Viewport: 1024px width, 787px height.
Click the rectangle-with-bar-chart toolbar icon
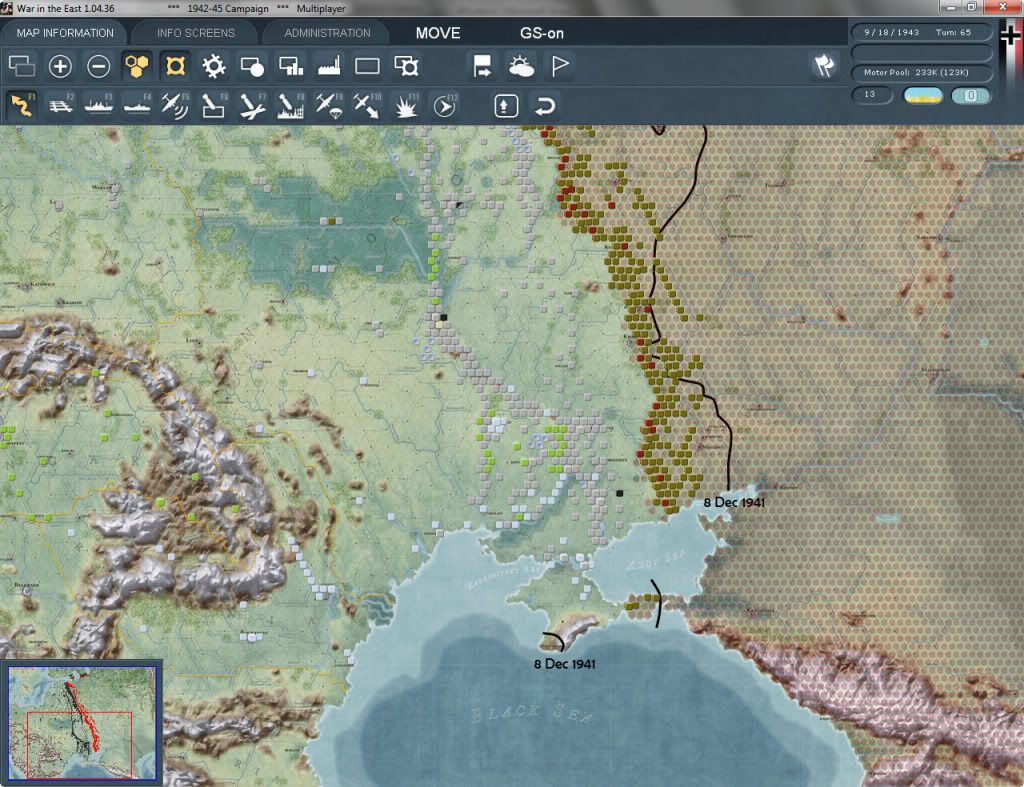point(291,66)
